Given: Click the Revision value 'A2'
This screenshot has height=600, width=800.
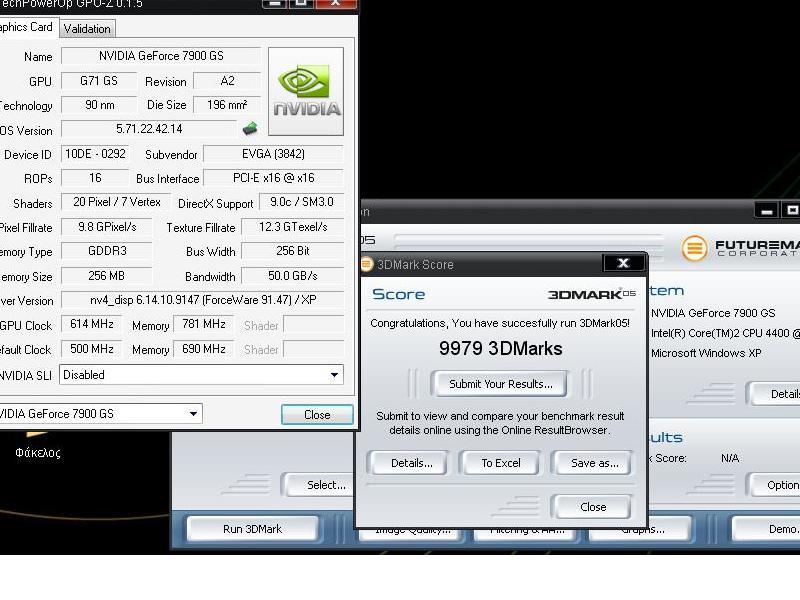Looking at the screenshot, I should (x=227, y=81).
